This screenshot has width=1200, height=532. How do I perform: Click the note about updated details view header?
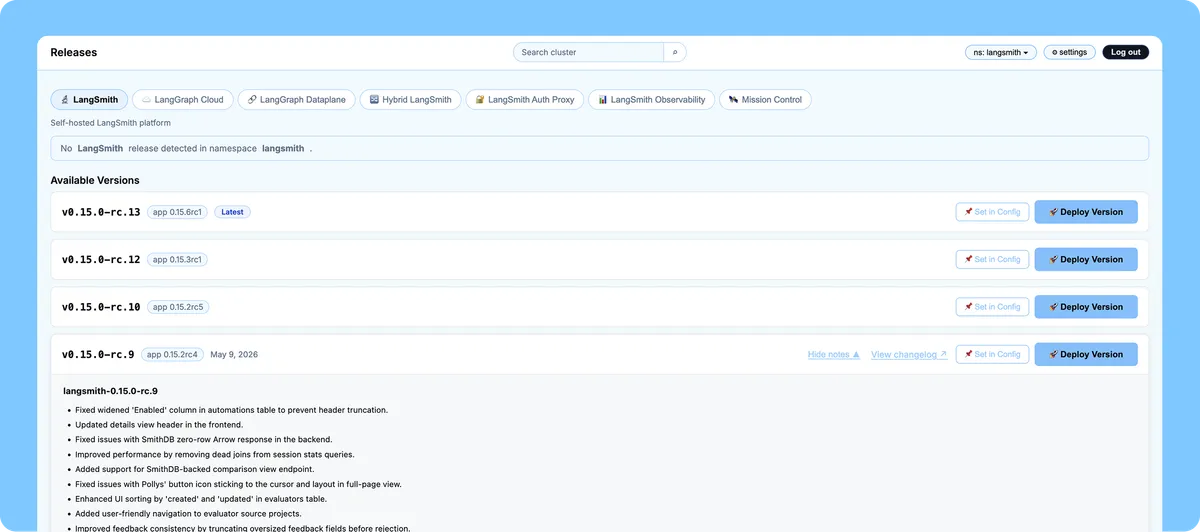pyautogui.click(x=159, y=425)
